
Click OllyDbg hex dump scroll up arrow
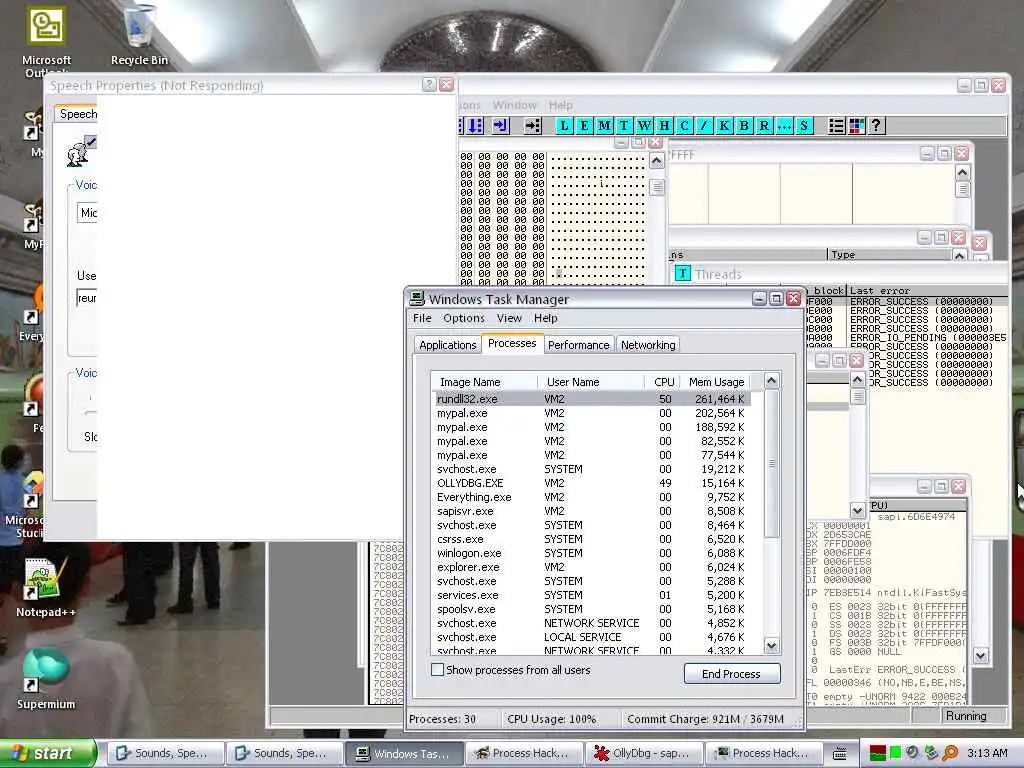(656, 161)
